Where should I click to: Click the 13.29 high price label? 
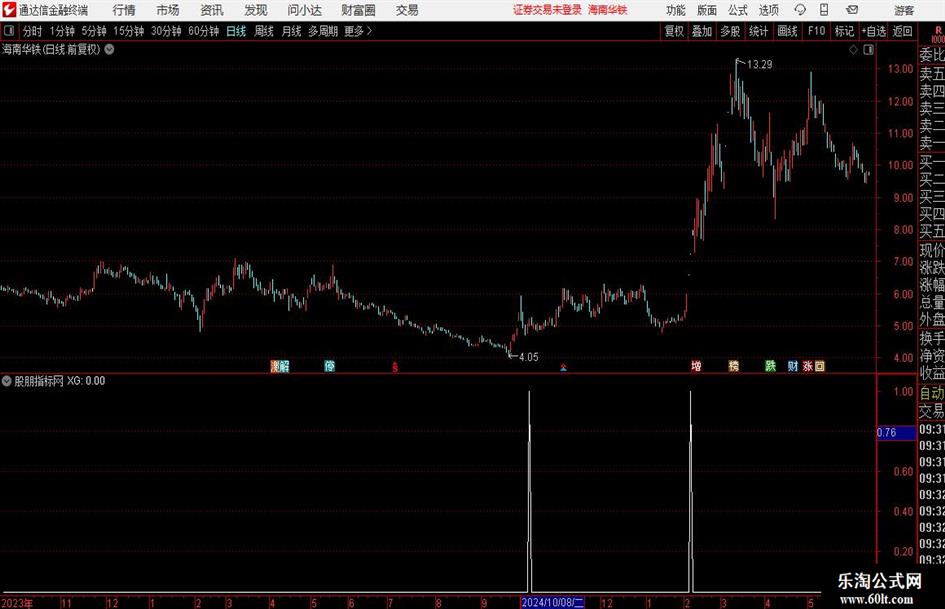coord(759,64)
